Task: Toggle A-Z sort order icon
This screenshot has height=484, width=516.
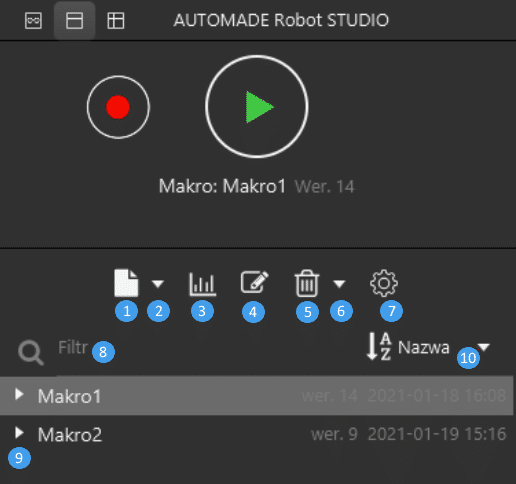Action: coord(379,347)
